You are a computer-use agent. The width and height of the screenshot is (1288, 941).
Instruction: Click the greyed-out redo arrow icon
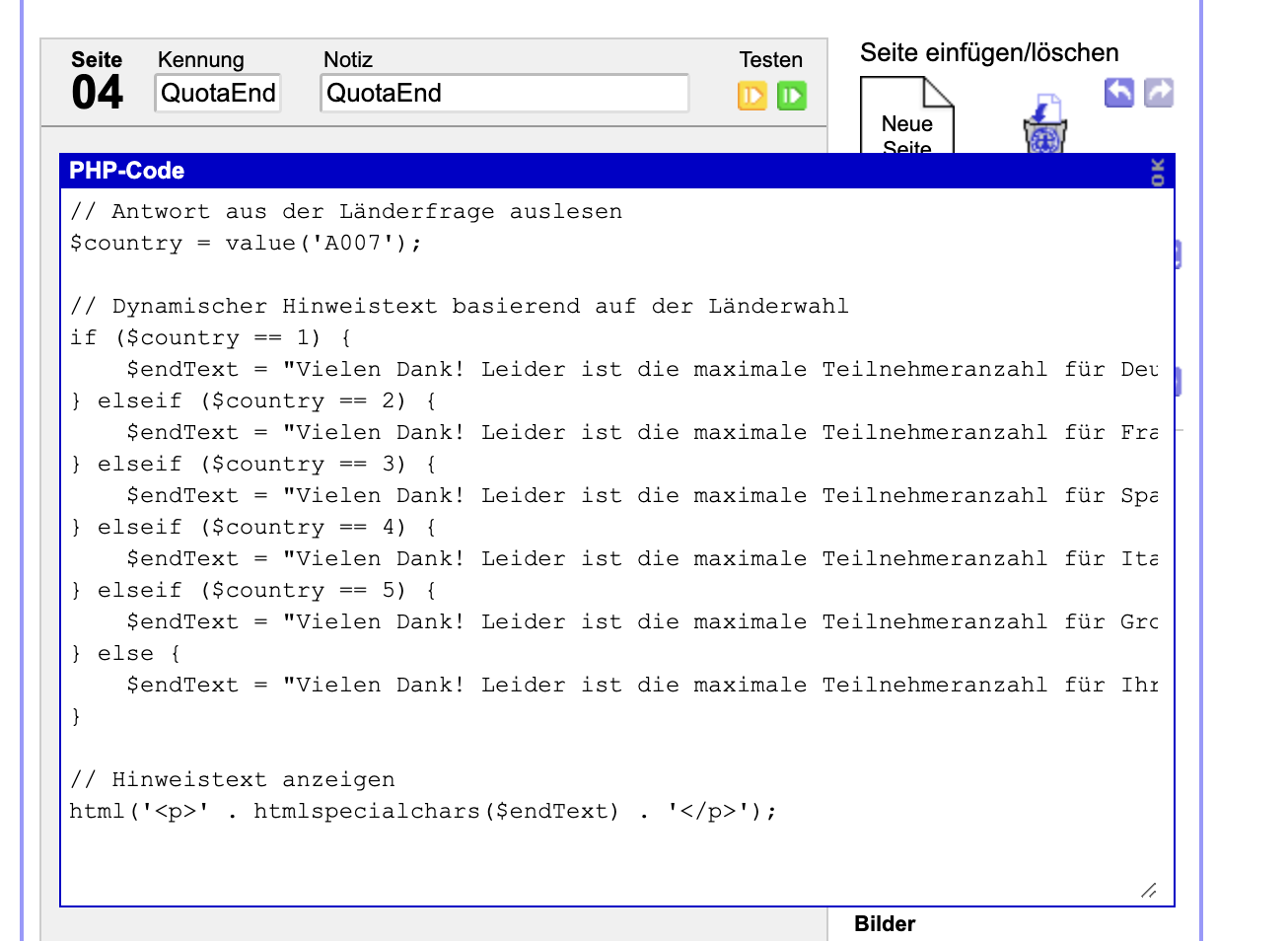tap(1159, 93)
